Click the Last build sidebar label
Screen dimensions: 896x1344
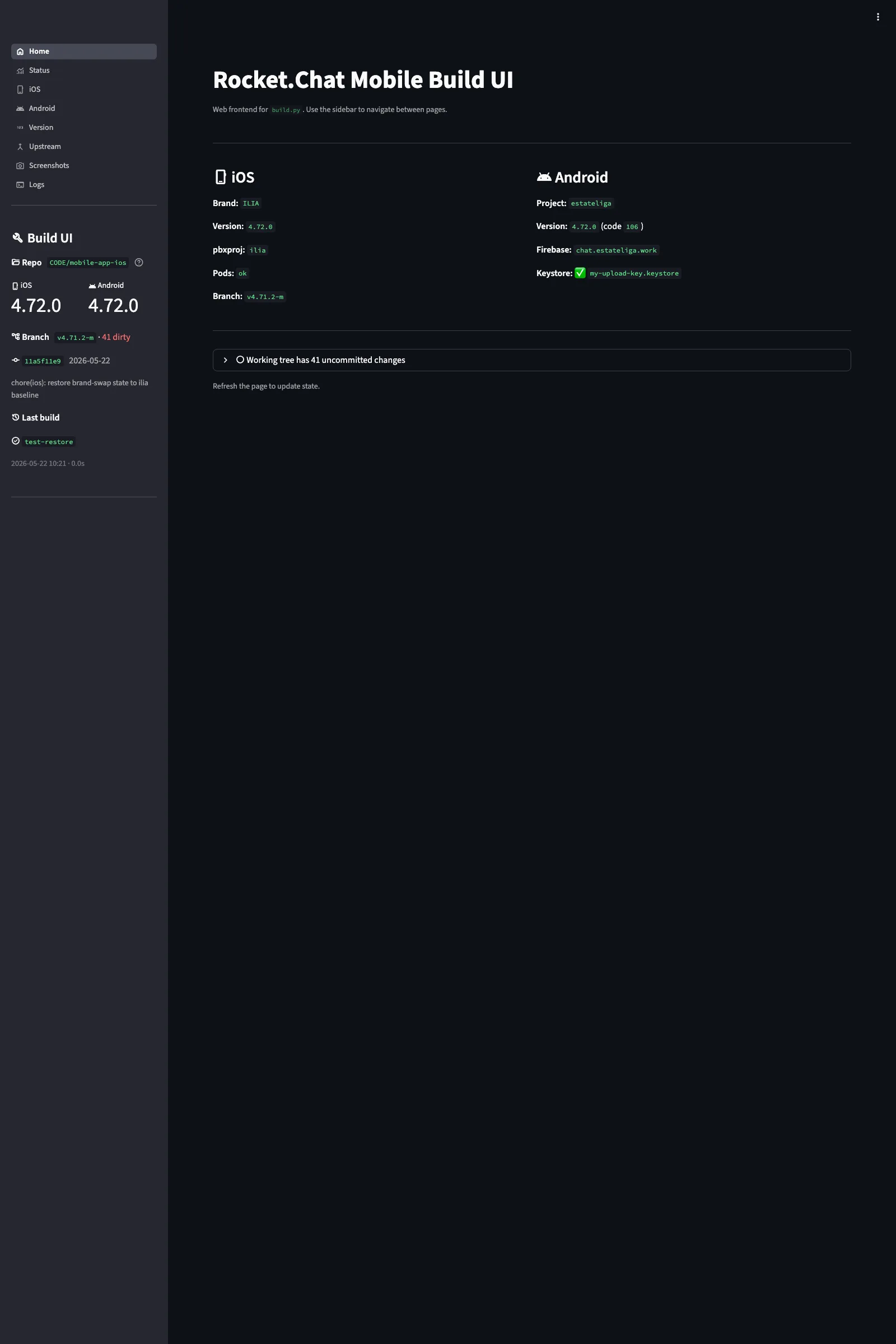point(40,418)
